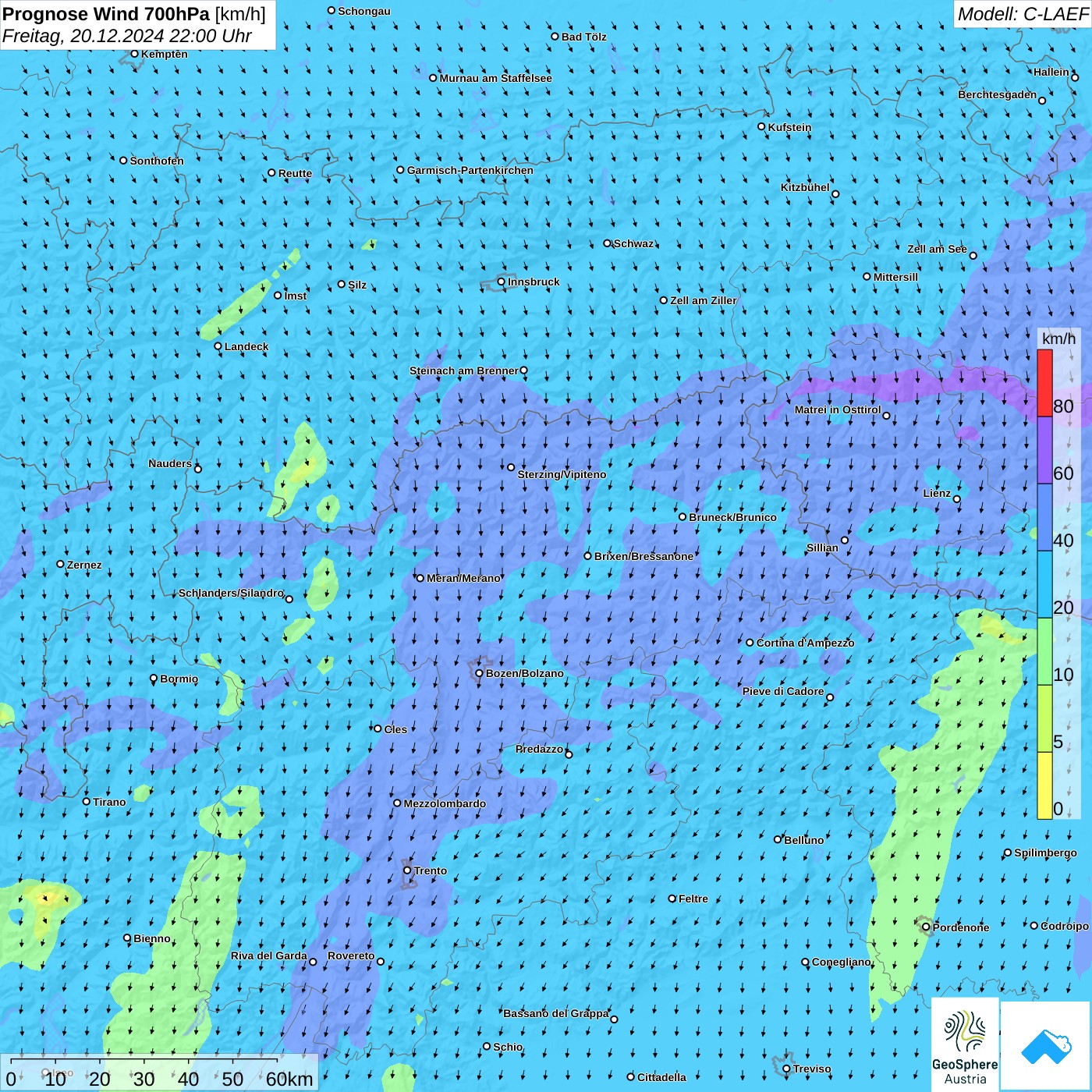Select the red legend color above 80 km/h

[x=1044, y=383]
